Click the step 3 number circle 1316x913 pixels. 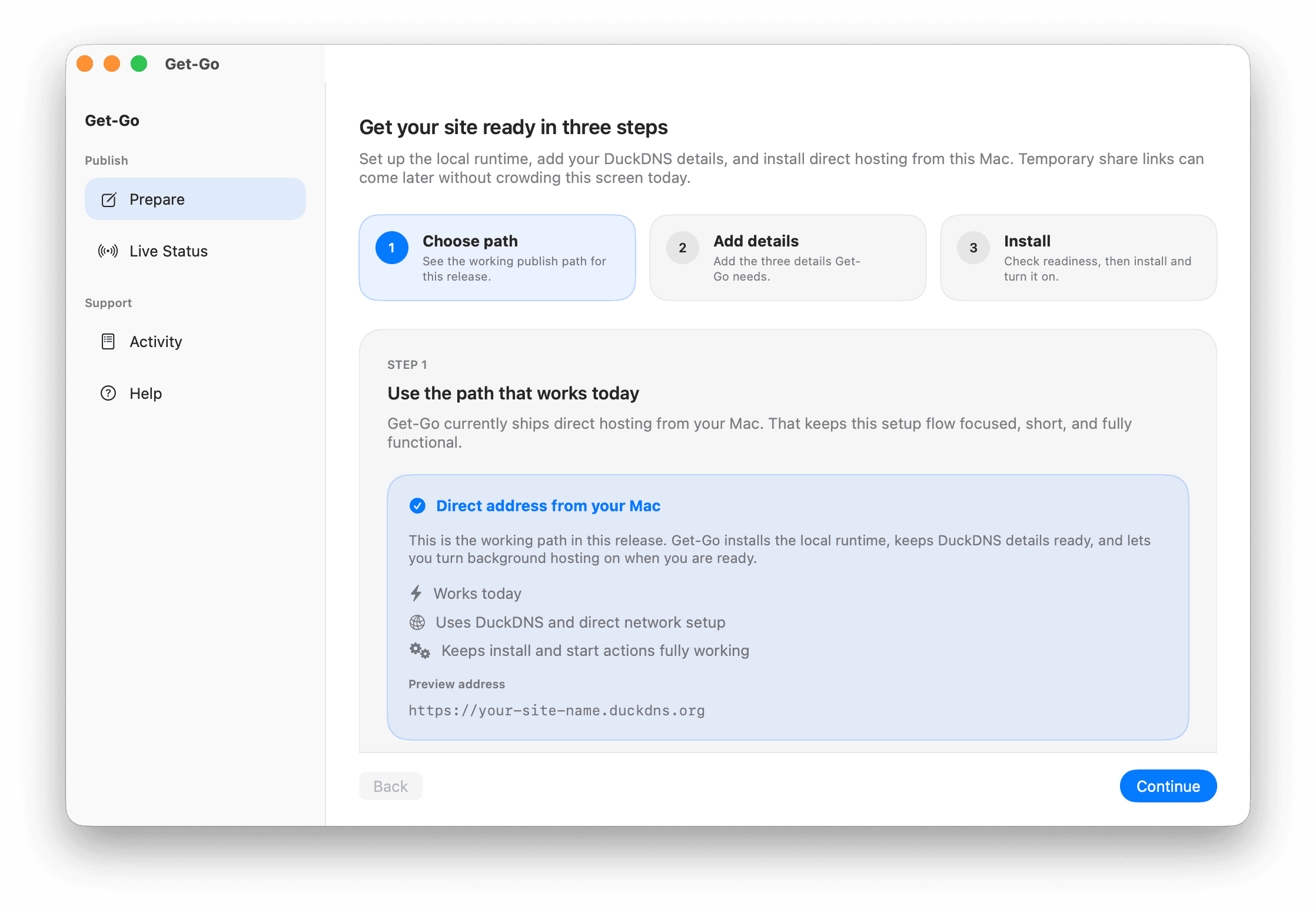coord(973,248)
